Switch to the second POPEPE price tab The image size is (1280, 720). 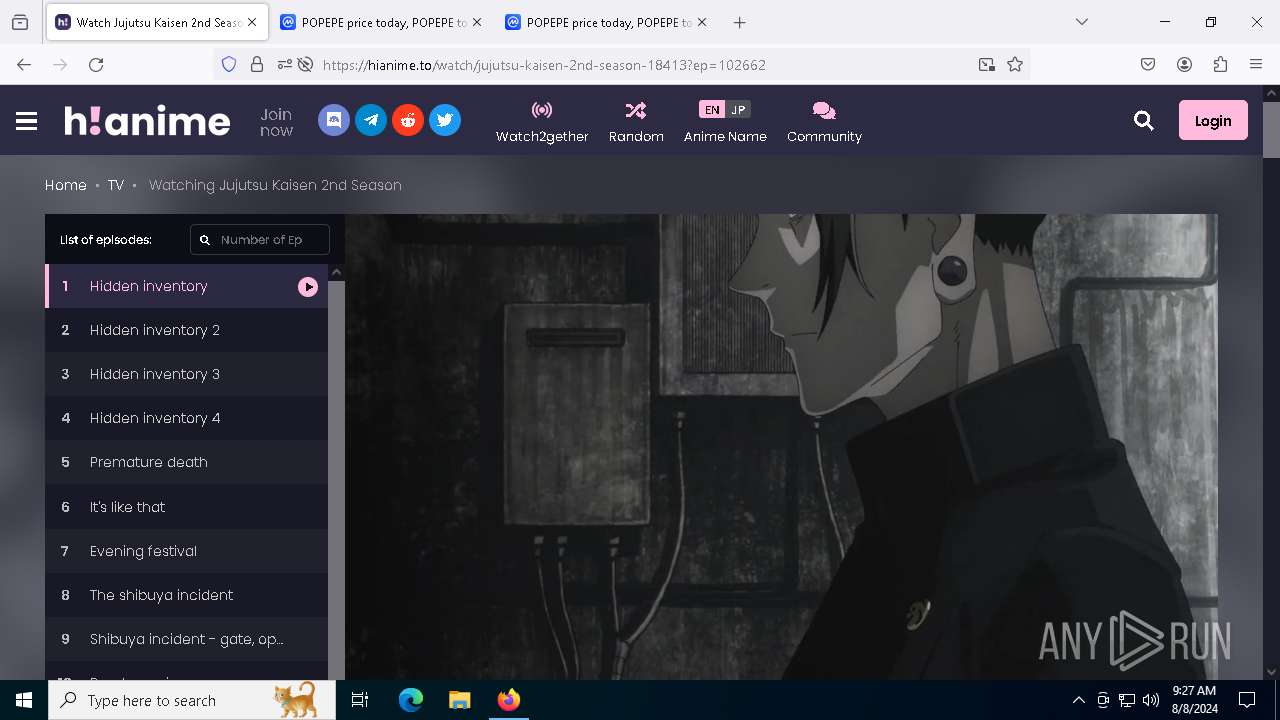point(608,22)
